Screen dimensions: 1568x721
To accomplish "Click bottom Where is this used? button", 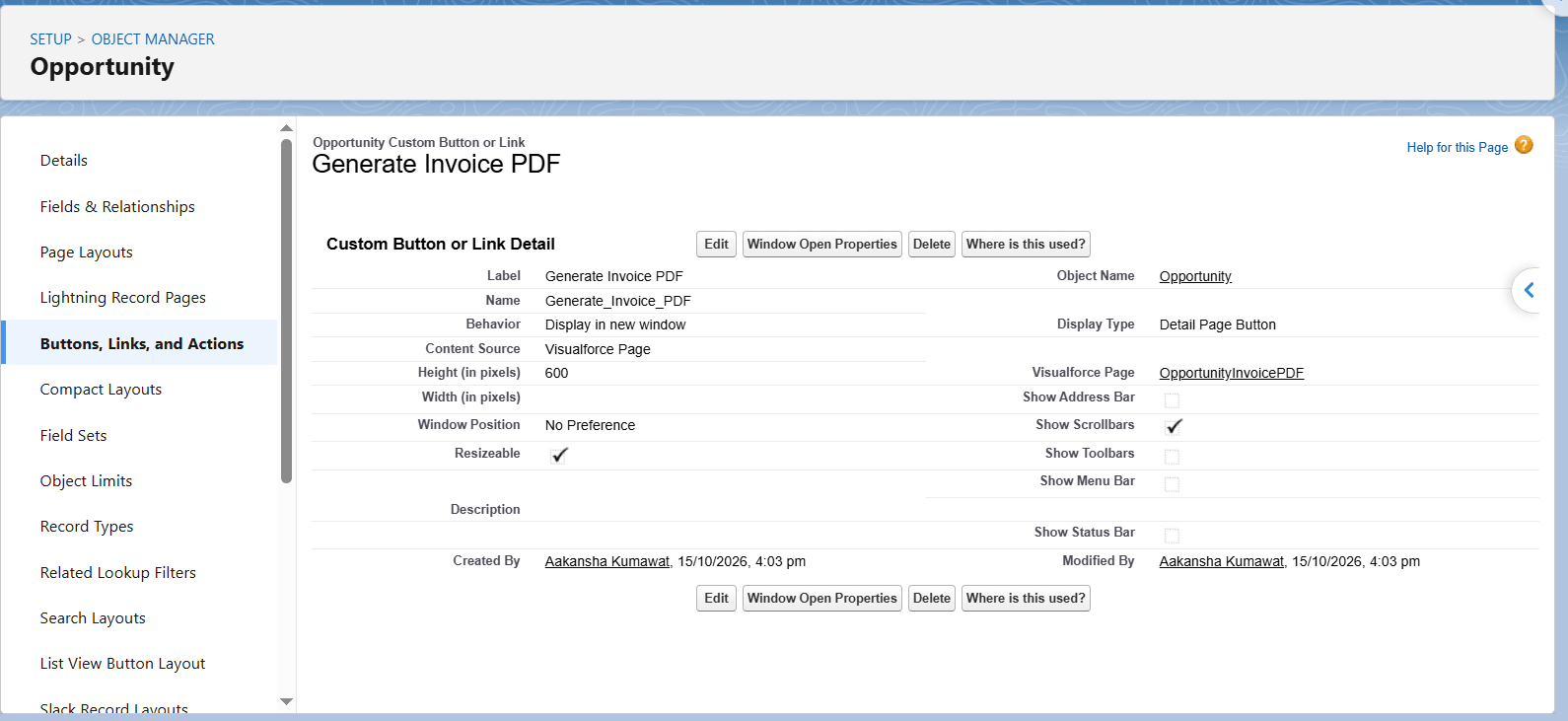I will (x=1026, y=598).
